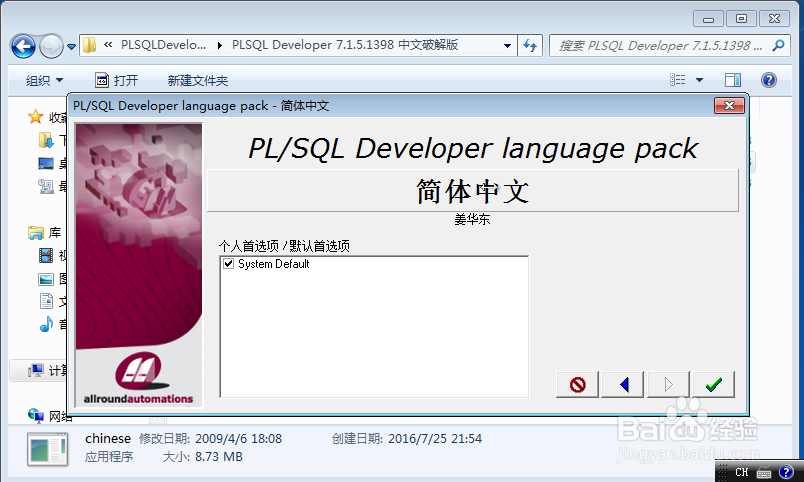The height and width of the screenshot is (482, 804).
Task: Select Computer in sidebar
Action: pos(36,370)
